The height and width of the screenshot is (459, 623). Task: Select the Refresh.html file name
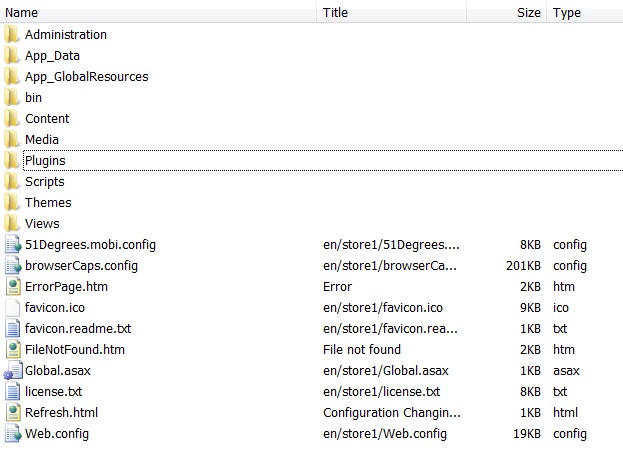[62, 413]
